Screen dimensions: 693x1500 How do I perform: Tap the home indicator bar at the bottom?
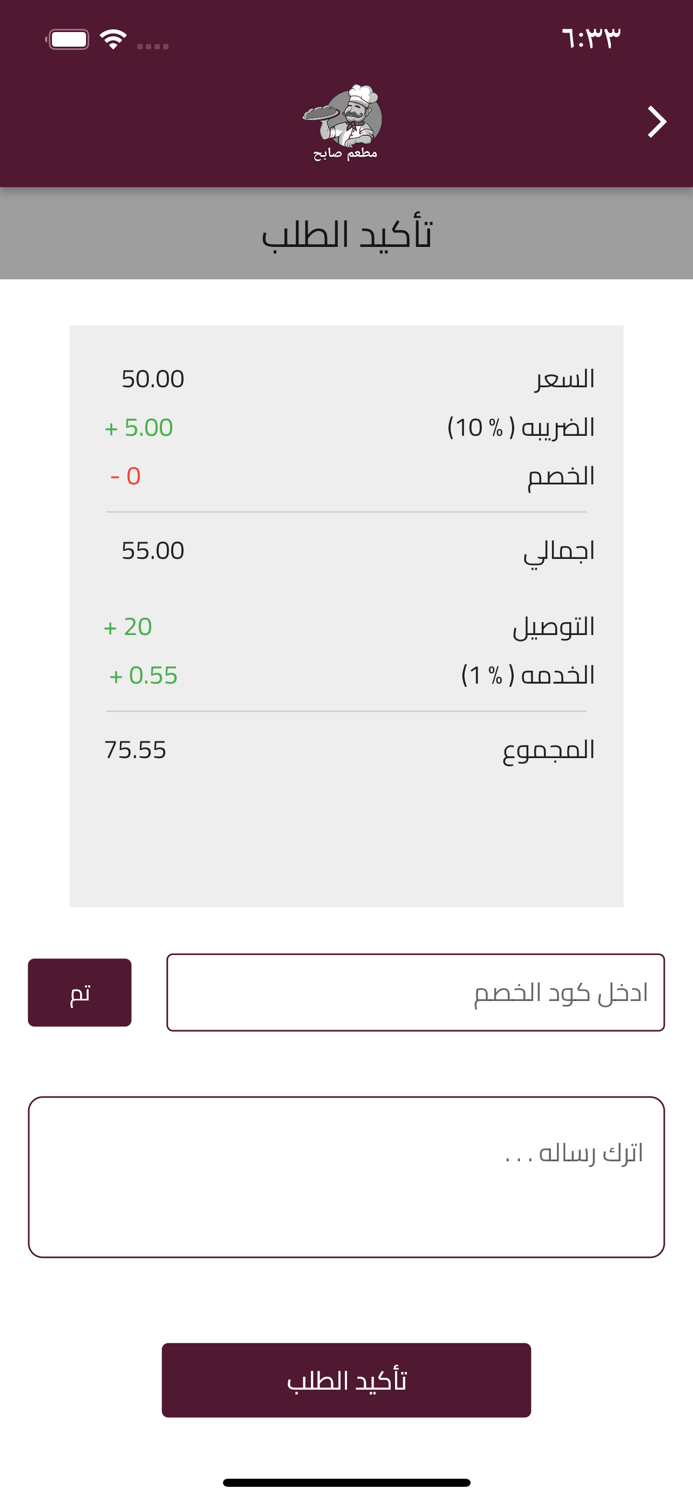(x=346, y=1483)
